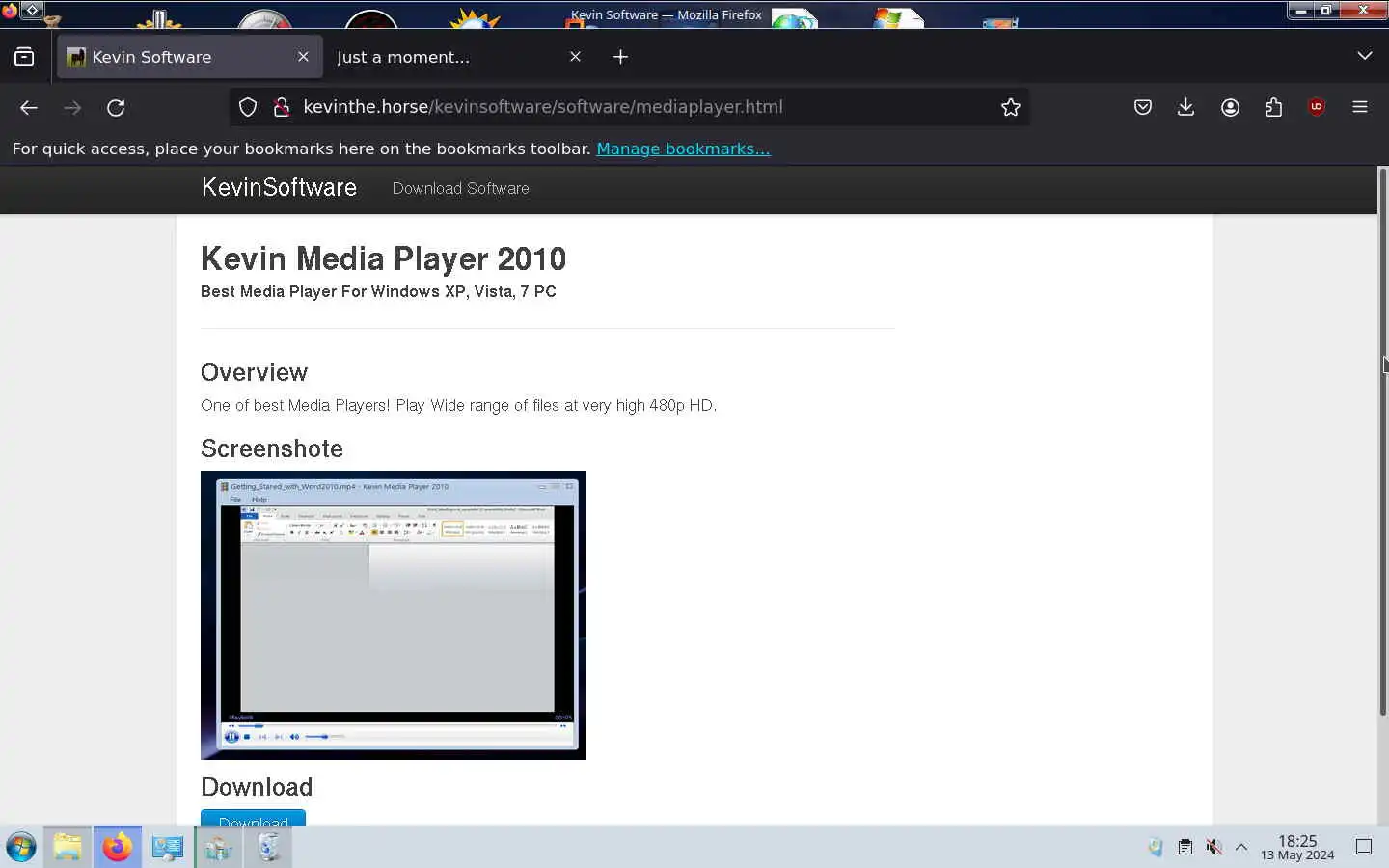The height and width of the screenshot is (868, 1389).
Task: Switch to the Just a moment tab
Action: (461, 57)
